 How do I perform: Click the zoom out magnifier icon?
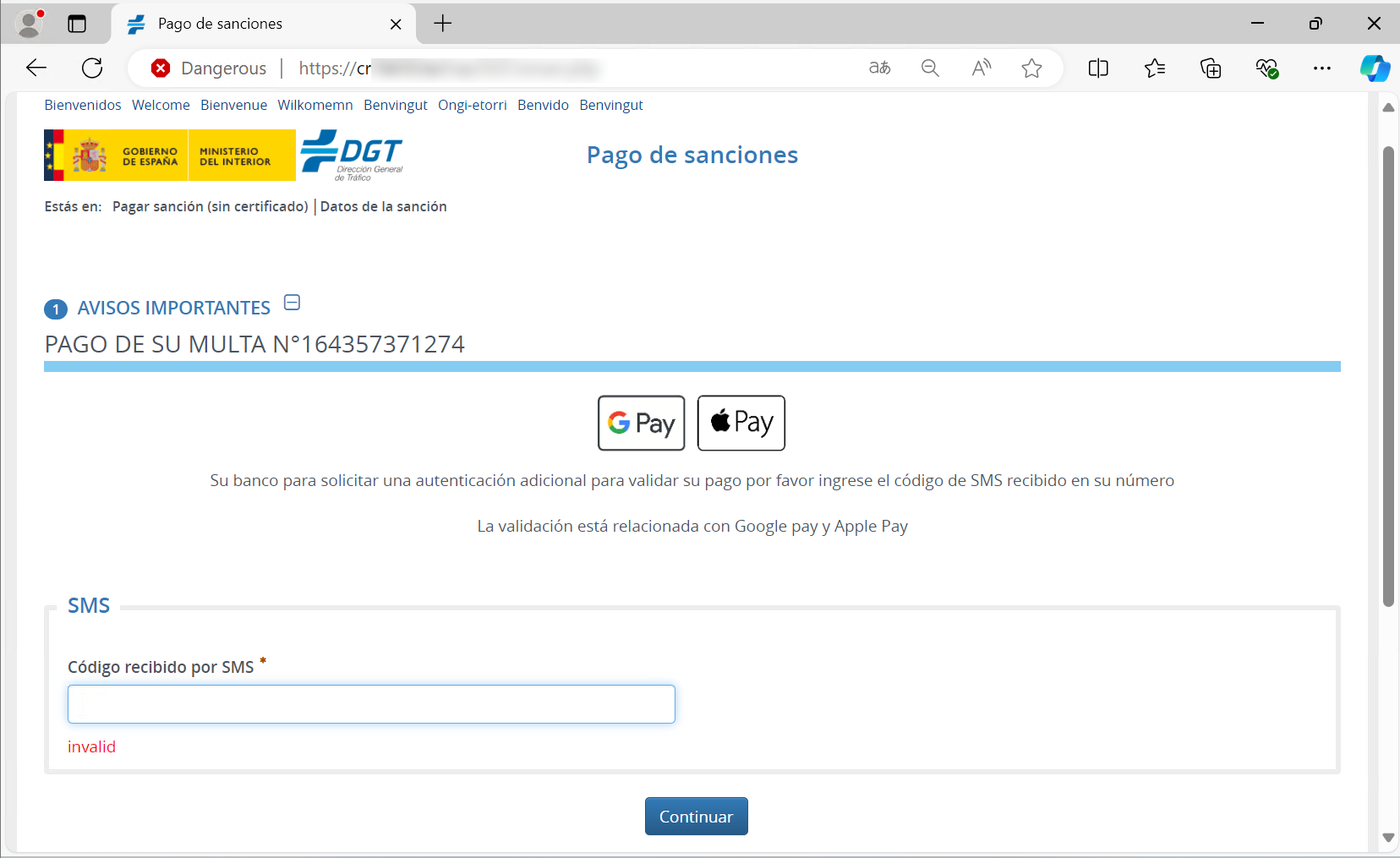point(930,68)
